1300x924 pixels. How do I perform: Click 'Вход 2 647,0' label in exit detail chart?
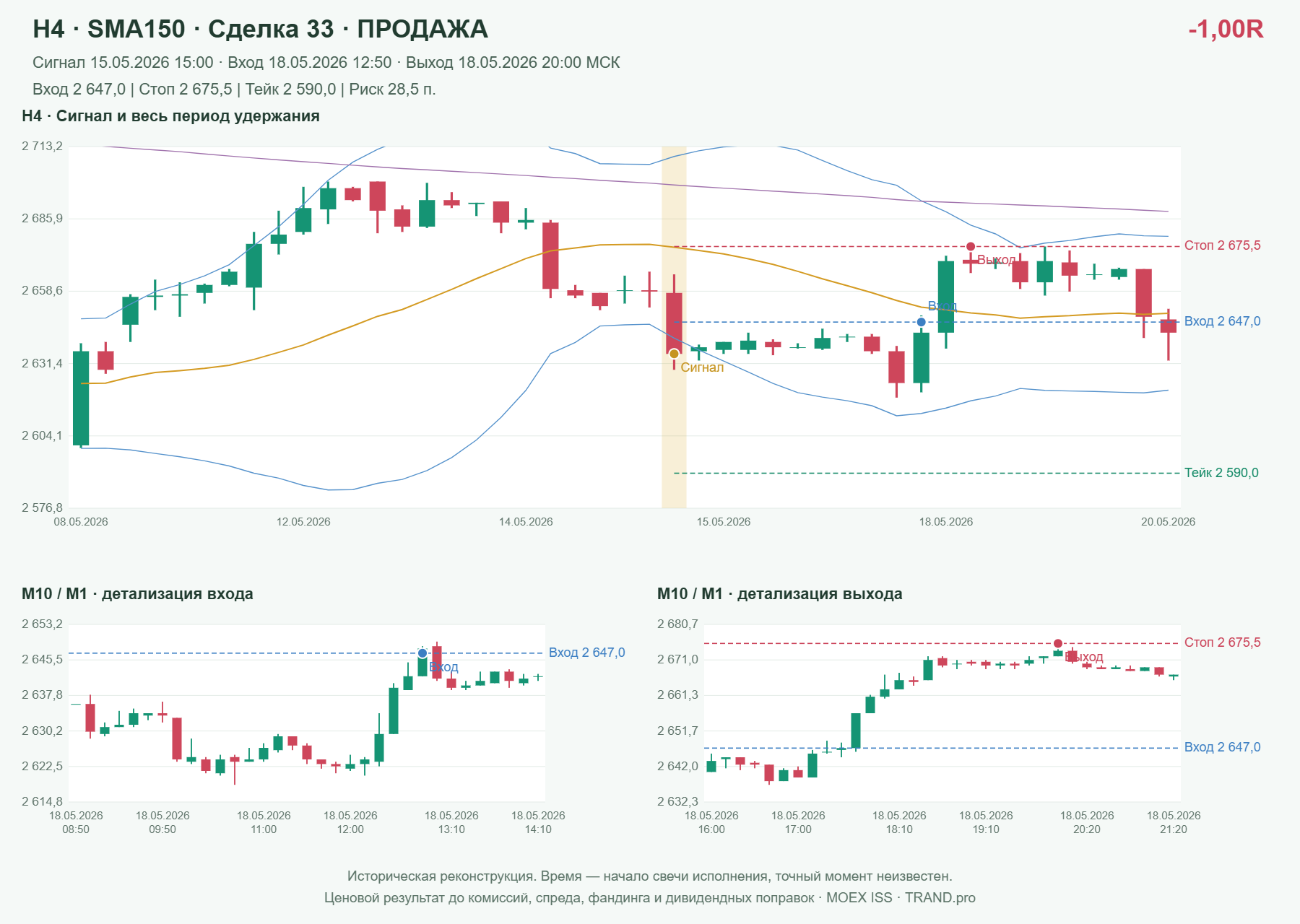(x=1223, y=747)
